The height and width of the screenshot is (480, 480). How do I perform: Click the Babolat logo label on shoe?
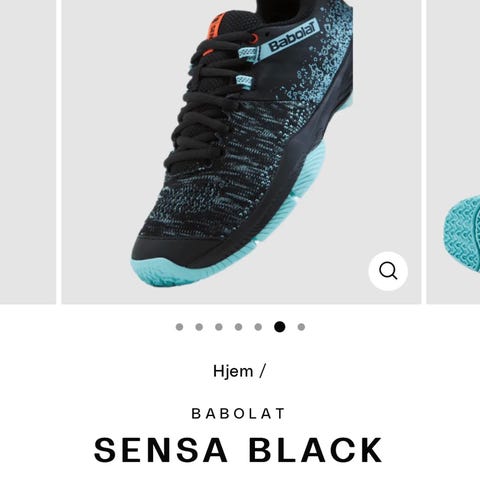click(291, 37)
